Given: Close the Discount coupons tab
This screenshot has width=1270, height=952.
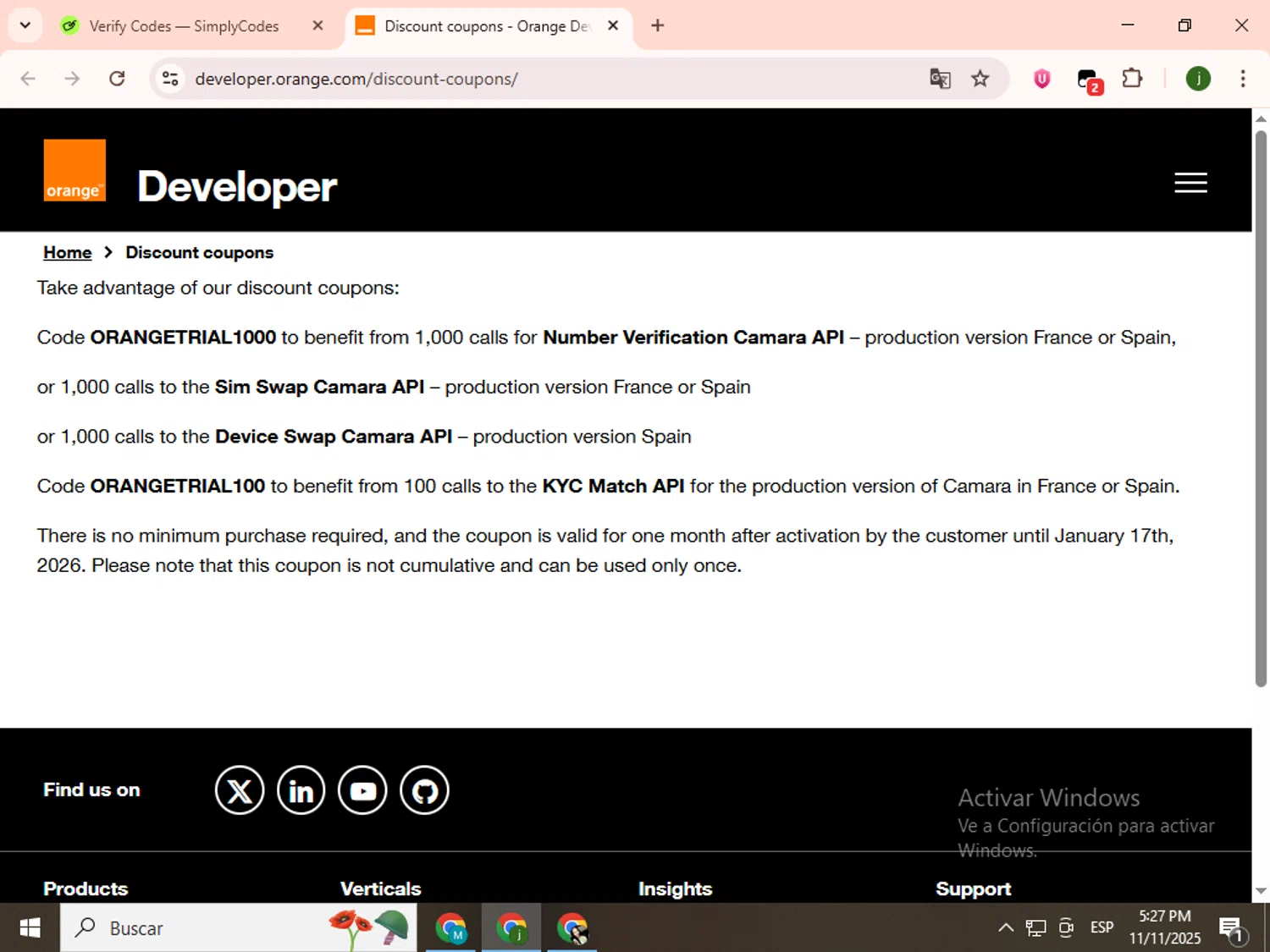Looking at the screenshot, I should (x=613, y=25).
